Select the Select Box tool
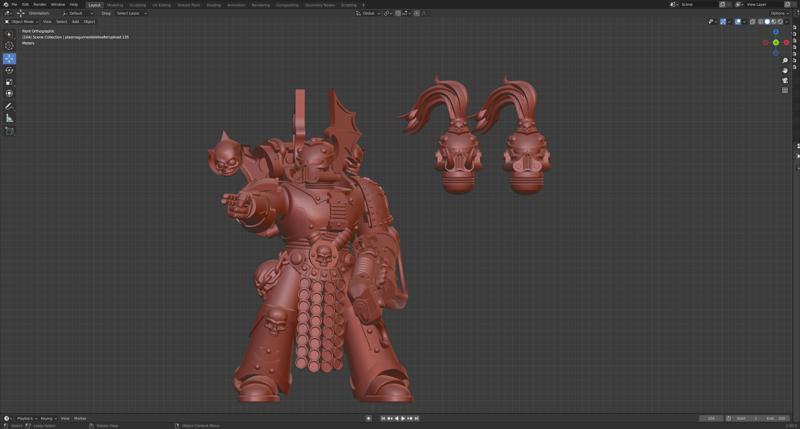 [x=9, y=34]
